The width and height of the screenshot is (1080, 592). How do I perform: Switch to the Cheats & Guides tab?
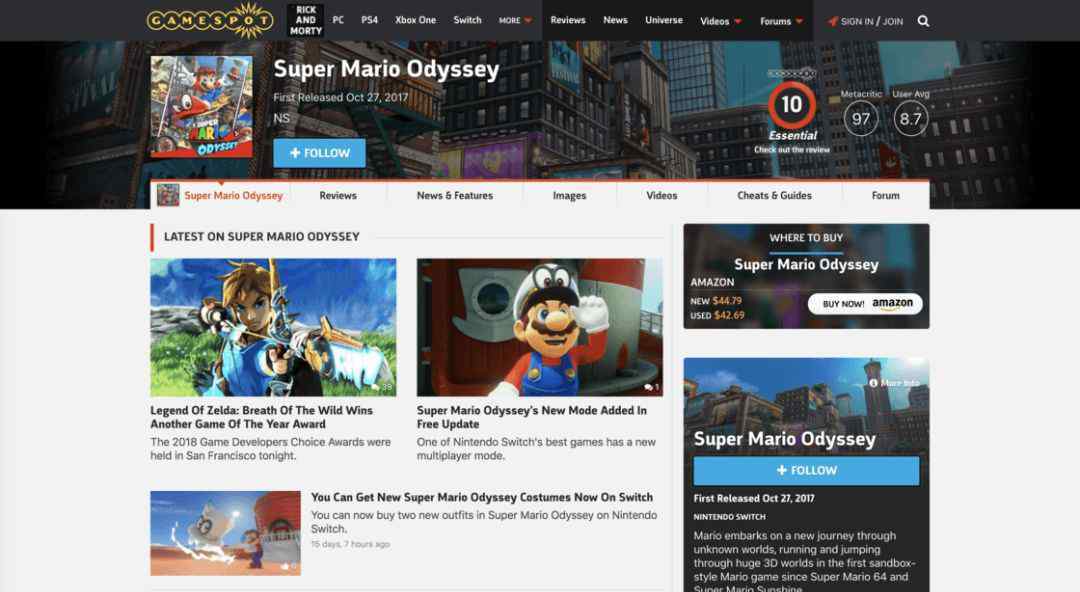[774, 196]
